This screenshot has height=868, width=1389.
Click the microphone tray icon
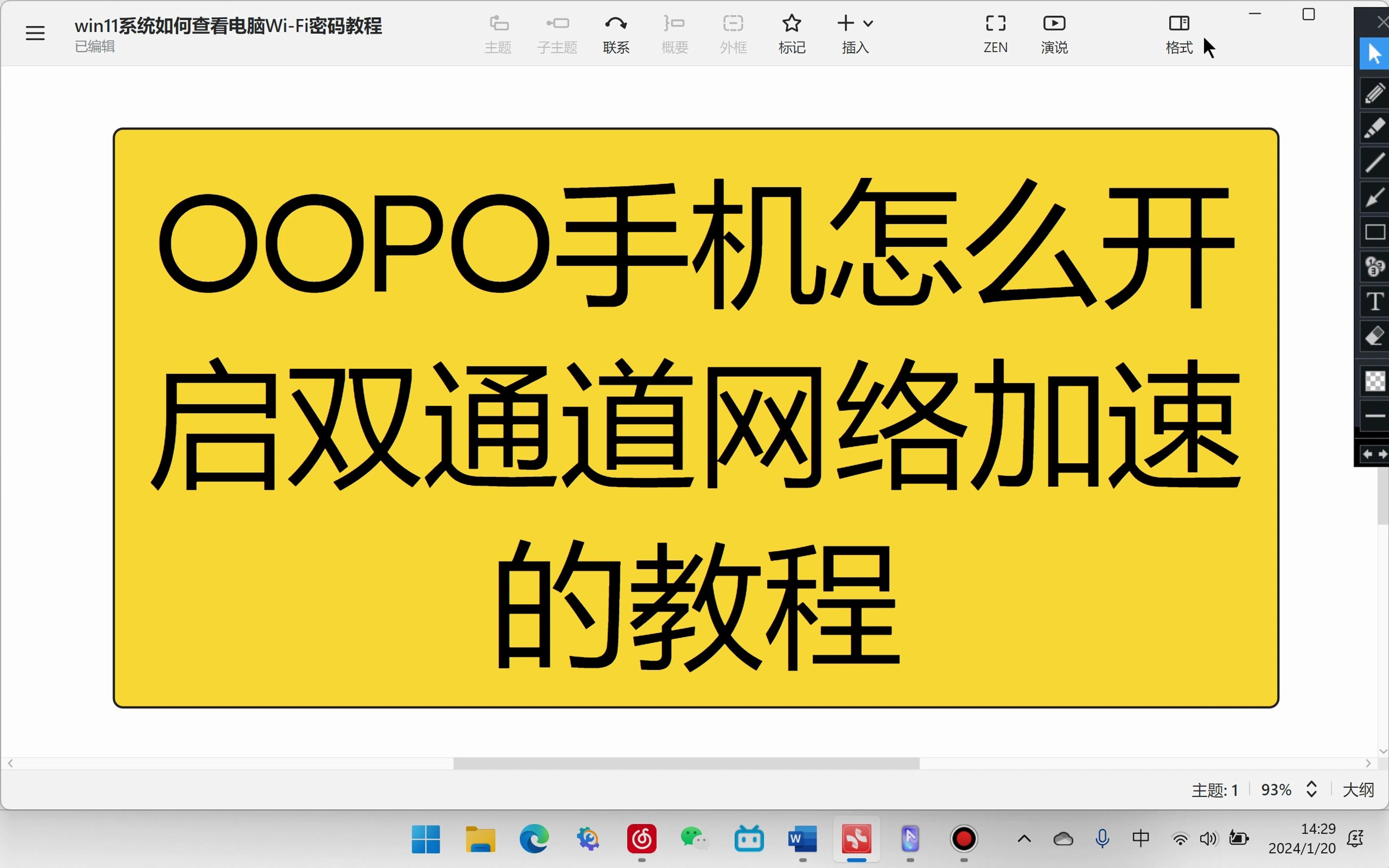pyautogui.click(x=1102, y=839)
